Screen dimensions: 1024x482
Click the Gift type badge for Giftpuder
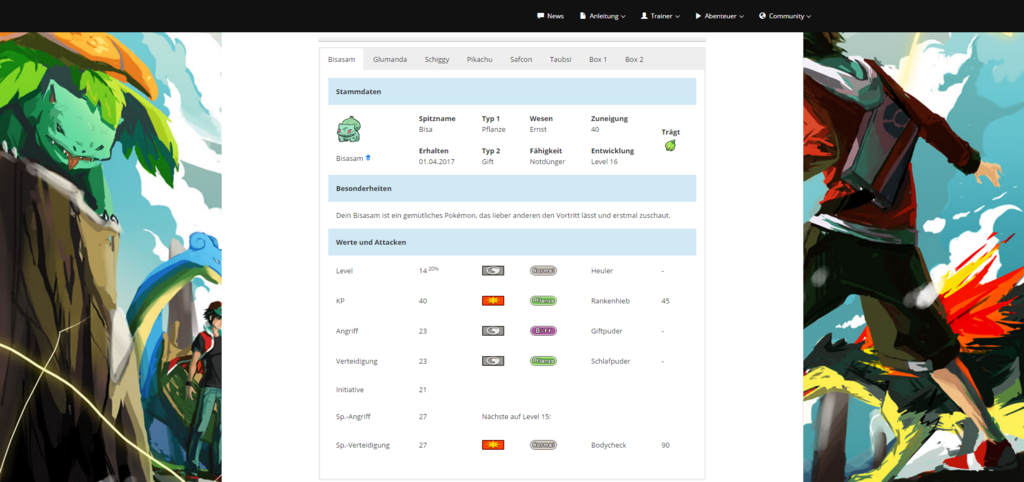[543, 330]
